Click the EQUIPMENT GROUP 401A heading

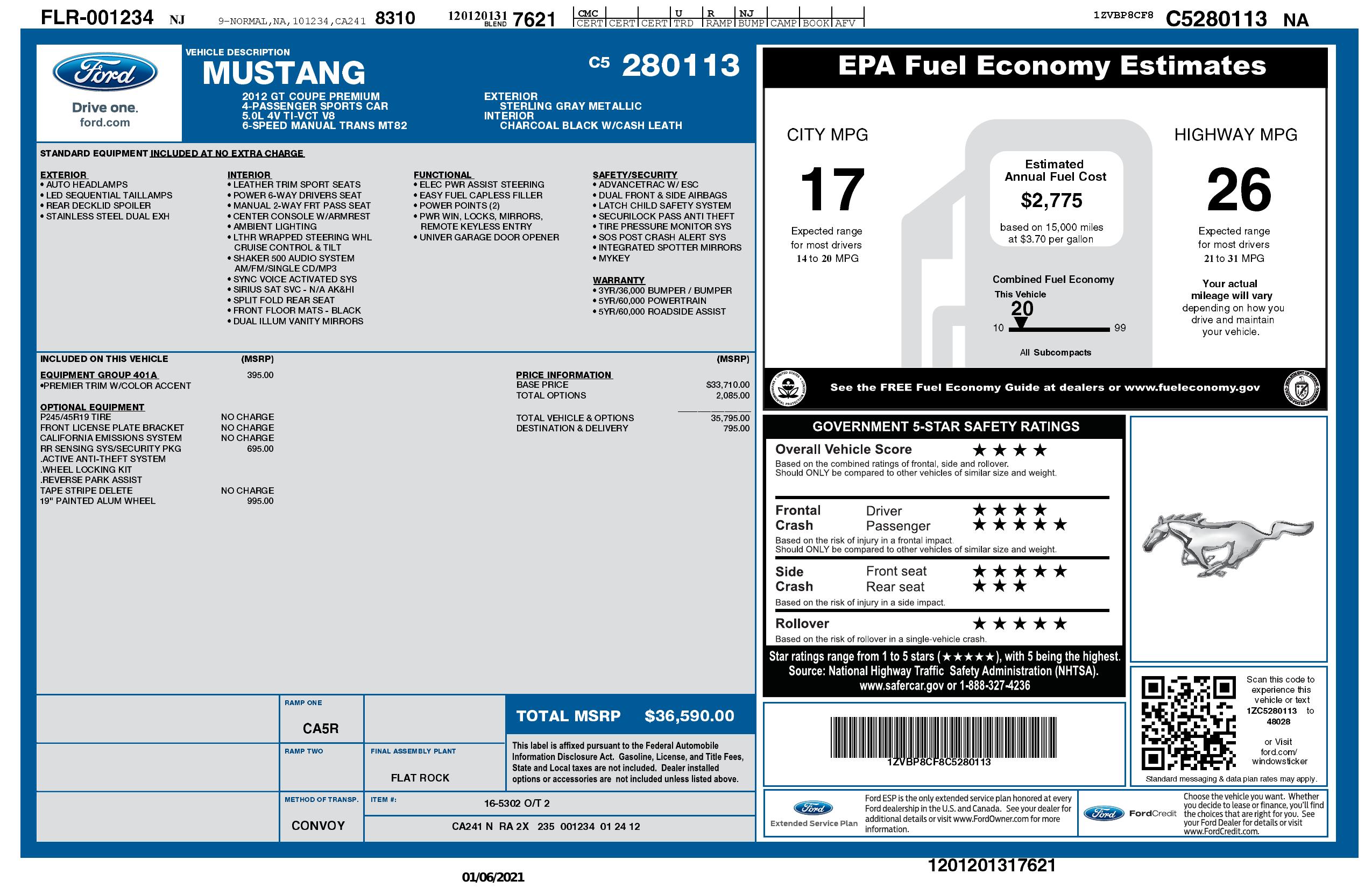[x=98, y=374]
